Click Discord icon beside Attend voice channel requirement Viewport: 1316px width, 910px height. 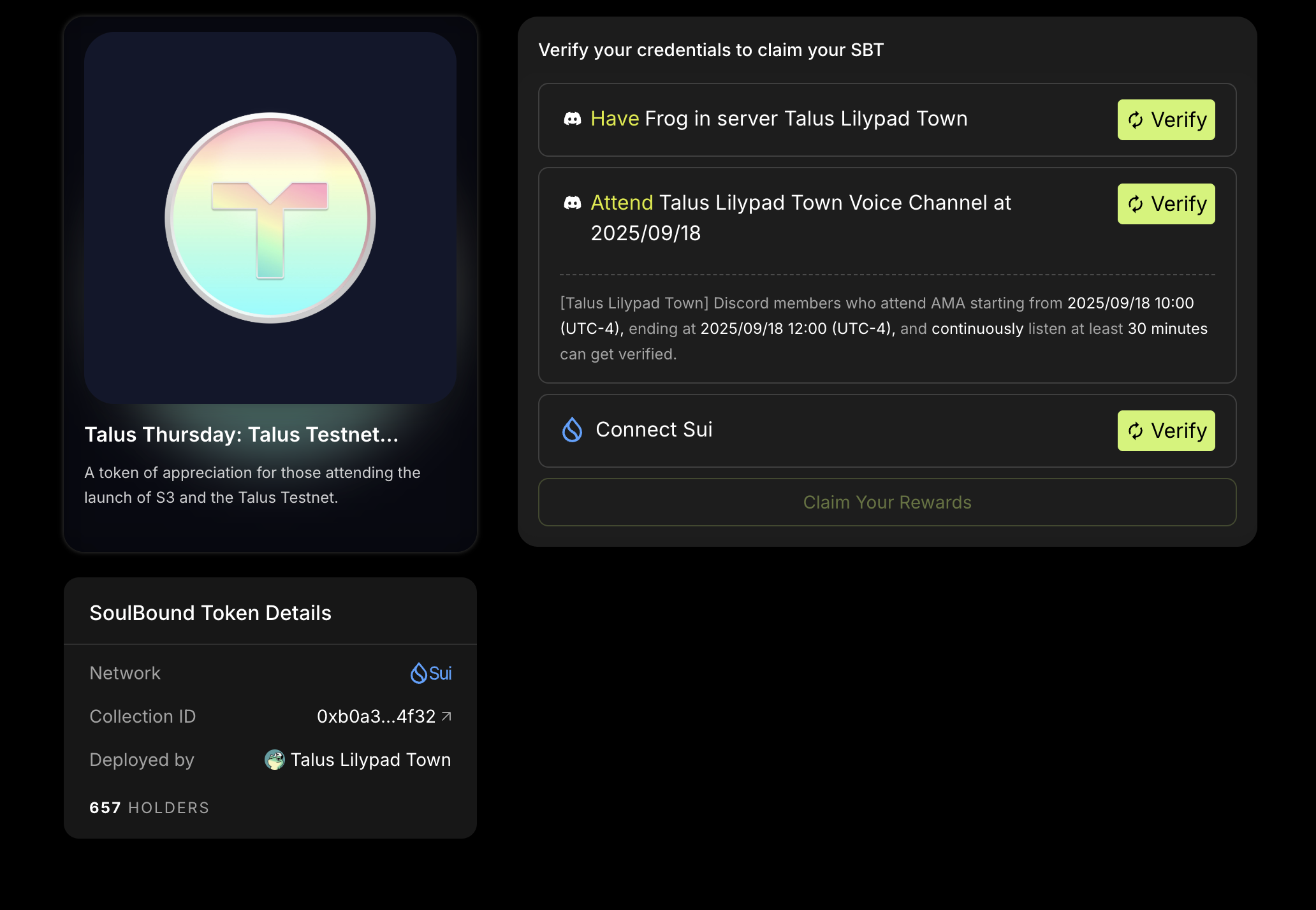pos(572,203)
